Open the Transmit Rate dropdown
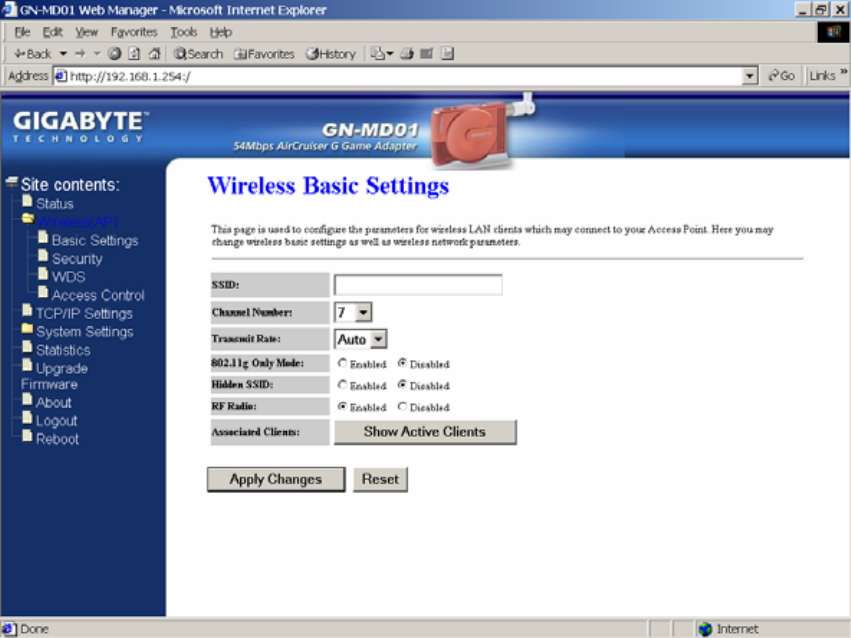The height and width of the screenshot is (638, 851). point(360,339)
